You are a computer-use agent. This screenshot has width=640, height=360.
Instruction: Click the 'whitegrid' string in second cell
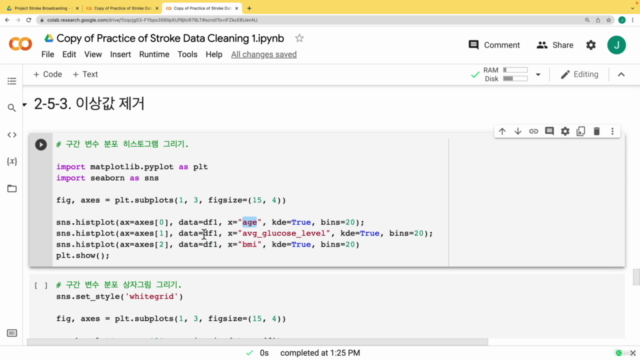[152, 297]
